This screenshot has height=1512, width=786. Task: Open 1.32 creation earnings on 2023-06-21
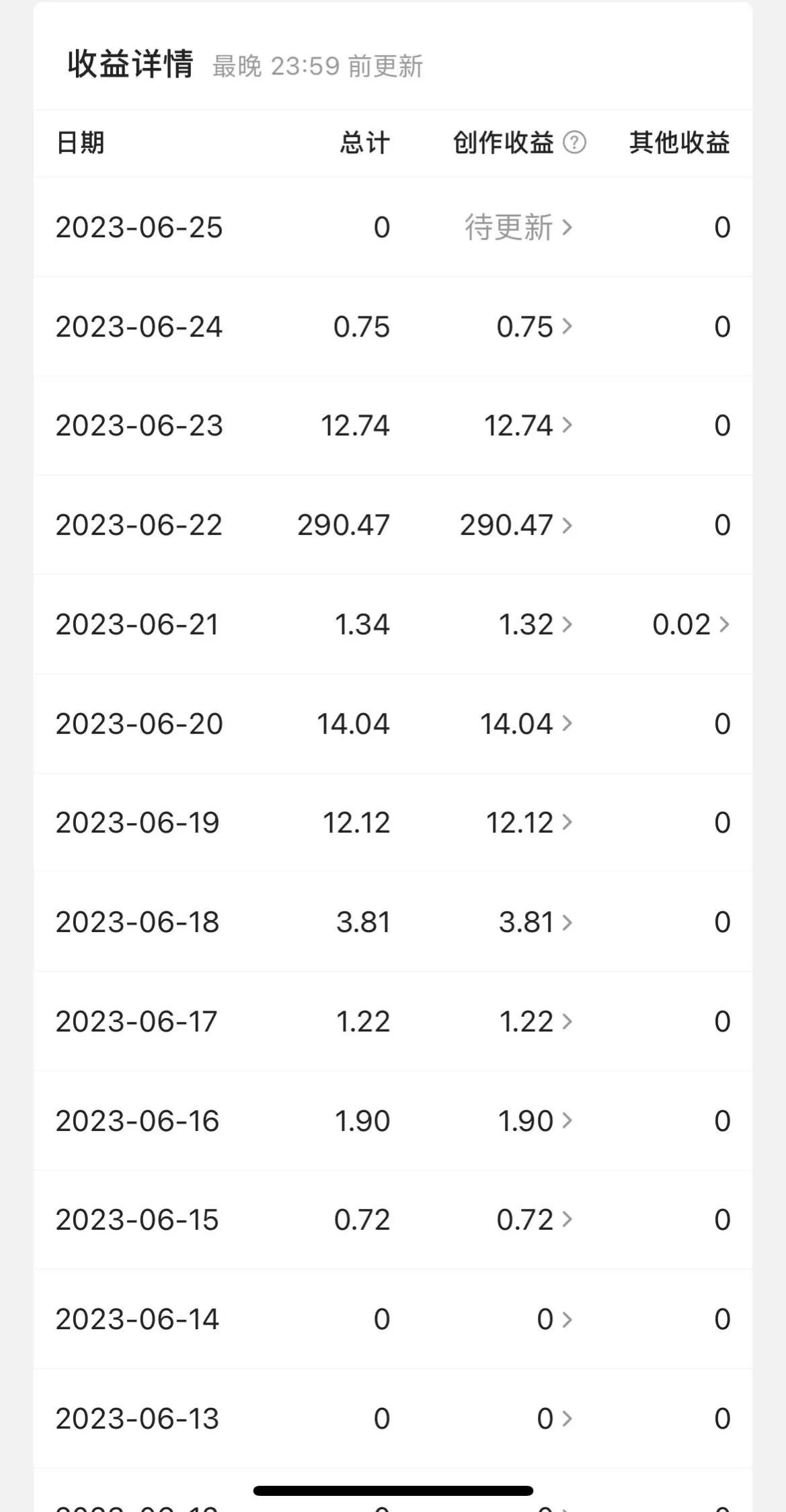535,624
